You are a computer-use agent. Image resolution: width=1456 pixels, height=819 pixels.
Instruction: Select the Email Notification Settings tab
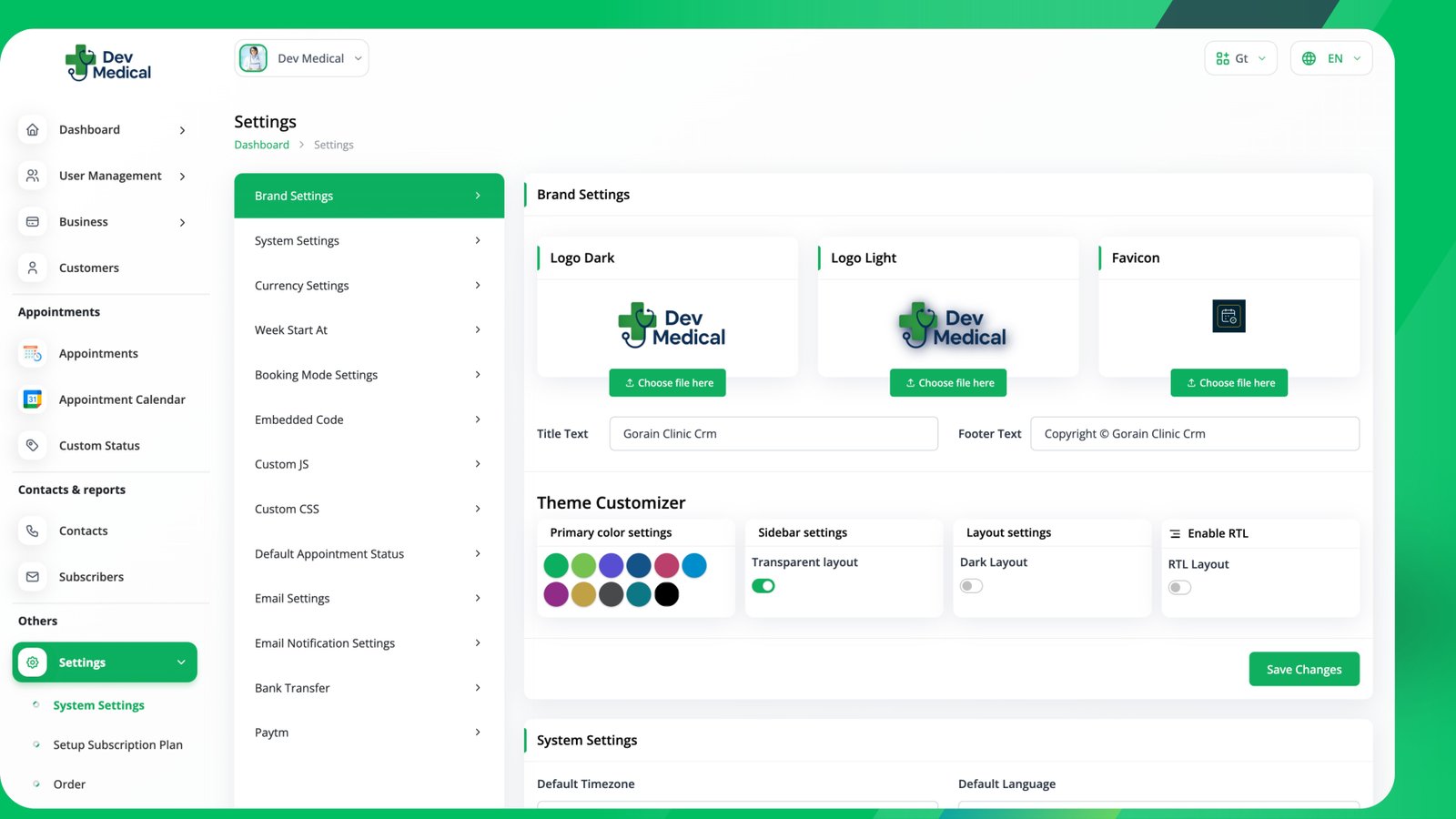369,643
